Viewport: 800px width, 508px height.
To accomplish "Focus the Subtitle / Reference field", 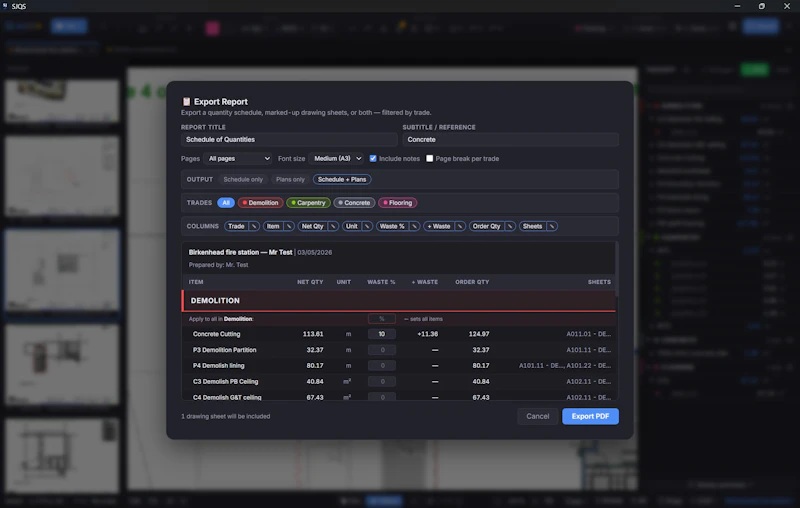I will pos(510,139).
